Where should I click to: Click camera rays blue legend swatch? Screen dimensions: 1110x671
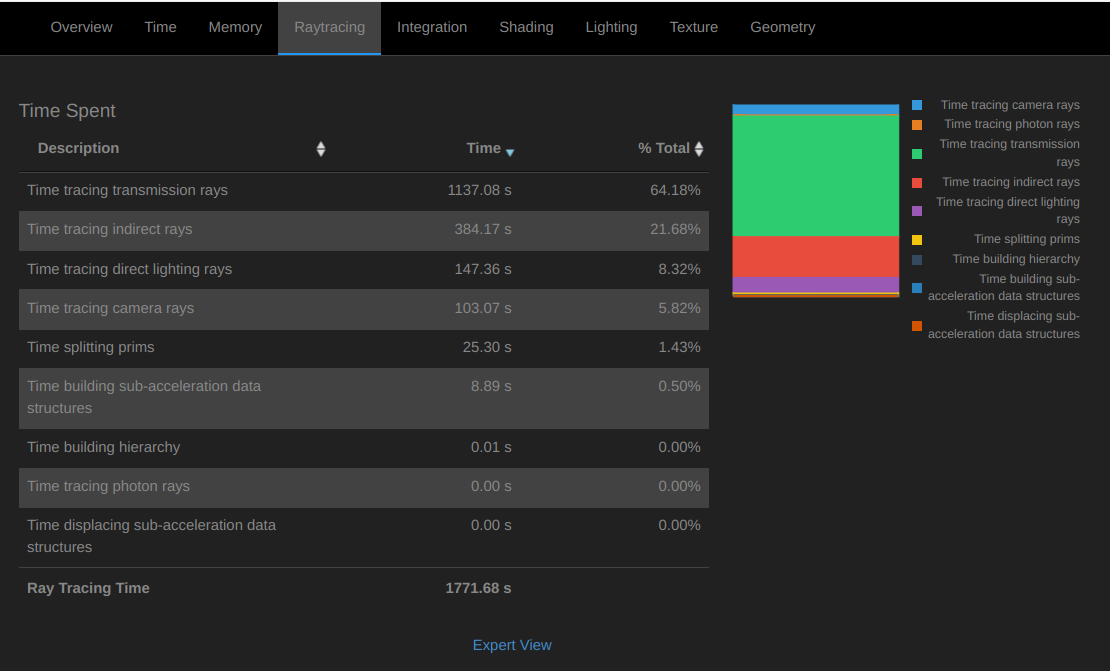[x=917, y=105]
